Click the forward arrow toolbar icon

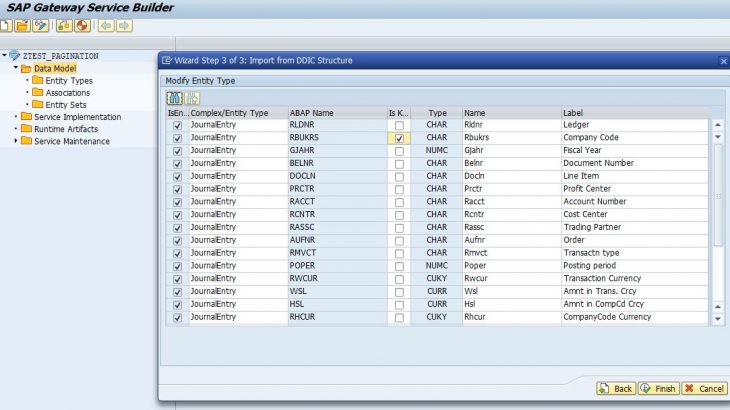124,26
